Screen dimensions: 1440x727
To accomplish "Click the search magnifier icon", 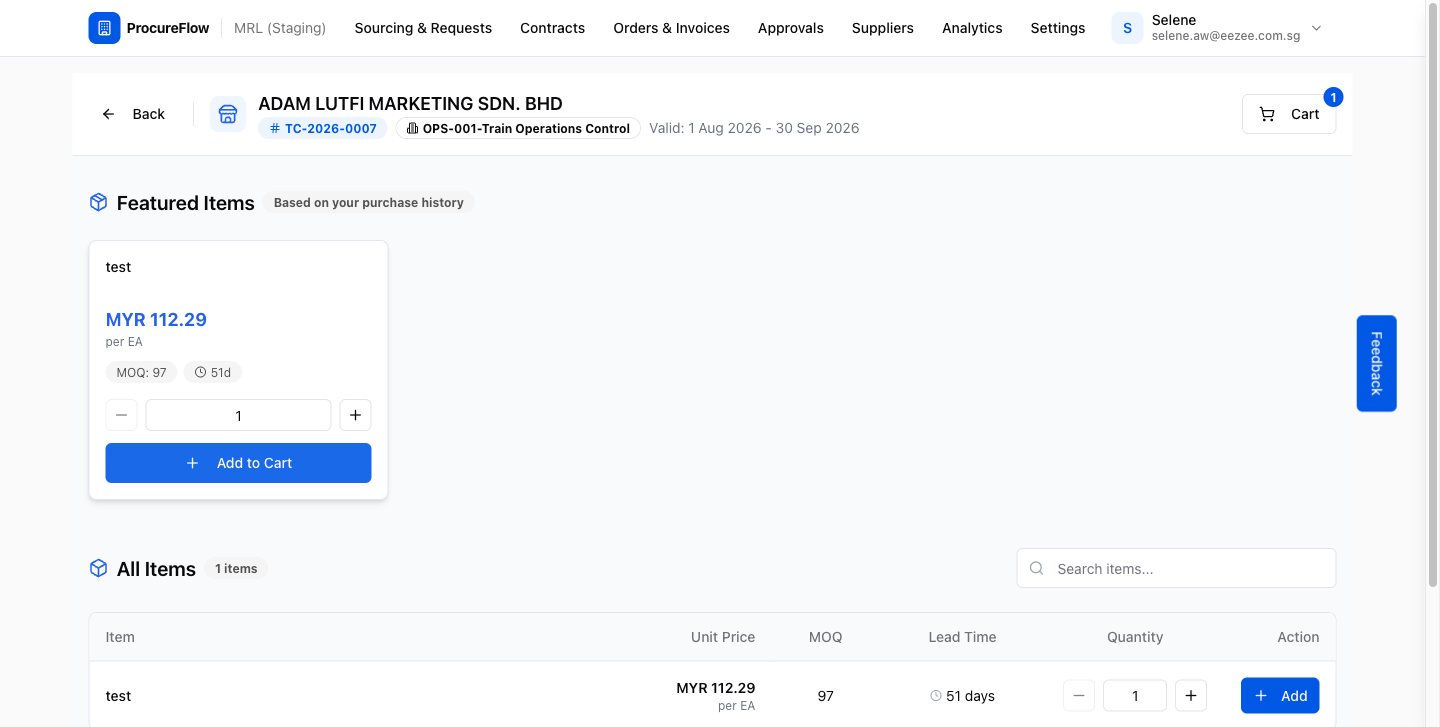I will [1037, 569].
